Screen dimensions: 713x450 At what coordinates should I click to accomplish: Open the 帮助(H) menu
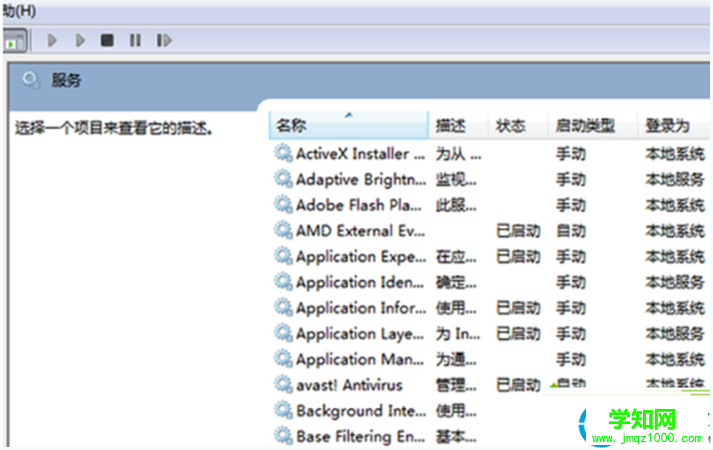click(18, 9)
